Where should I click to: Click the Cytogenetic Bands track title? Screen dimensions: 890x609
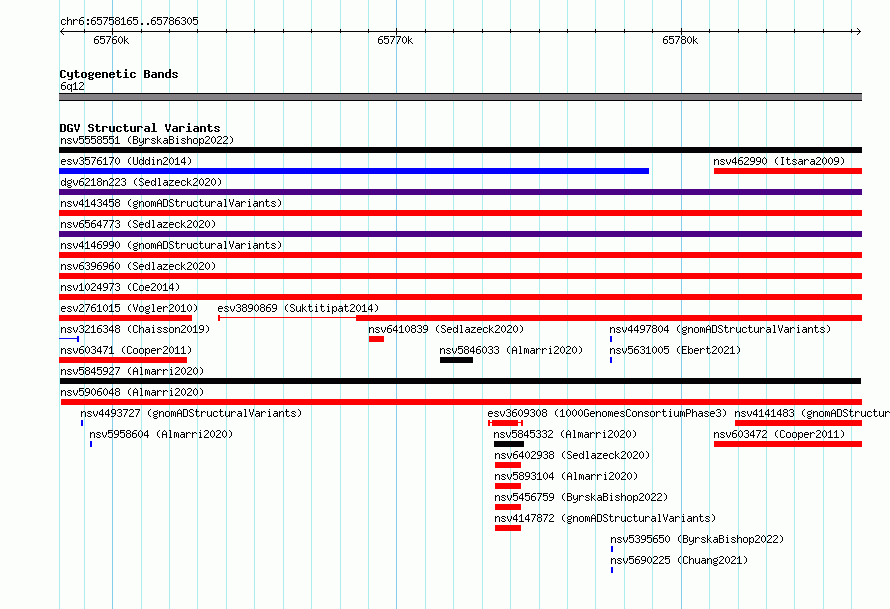119,74
